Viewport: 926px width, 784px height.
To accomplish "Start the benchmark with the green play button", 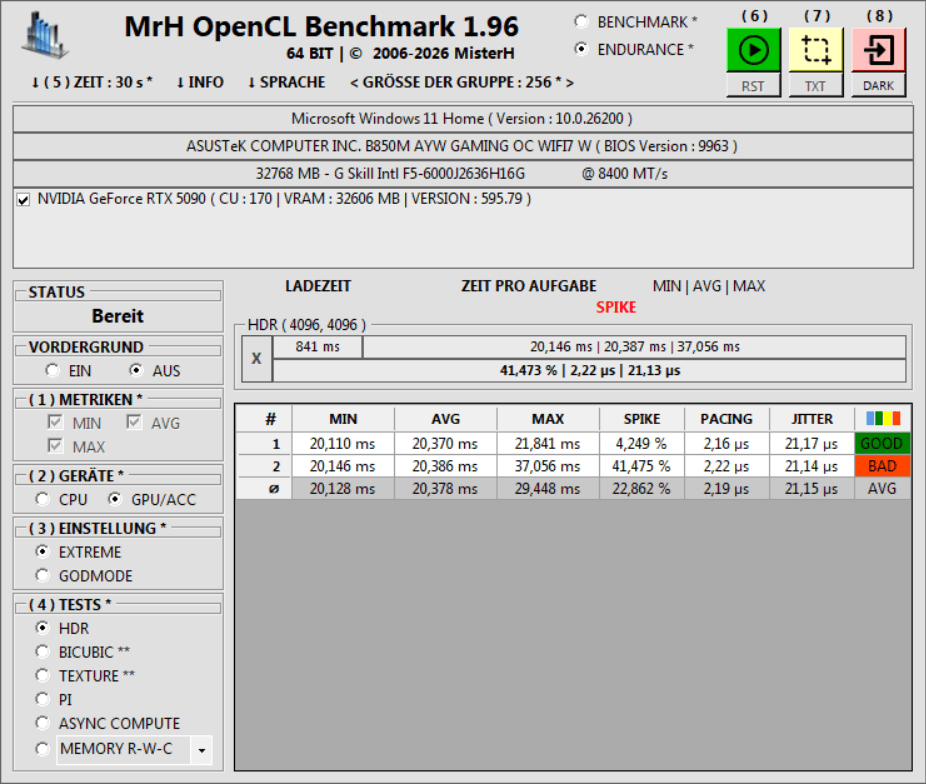I will coord(754,50).
